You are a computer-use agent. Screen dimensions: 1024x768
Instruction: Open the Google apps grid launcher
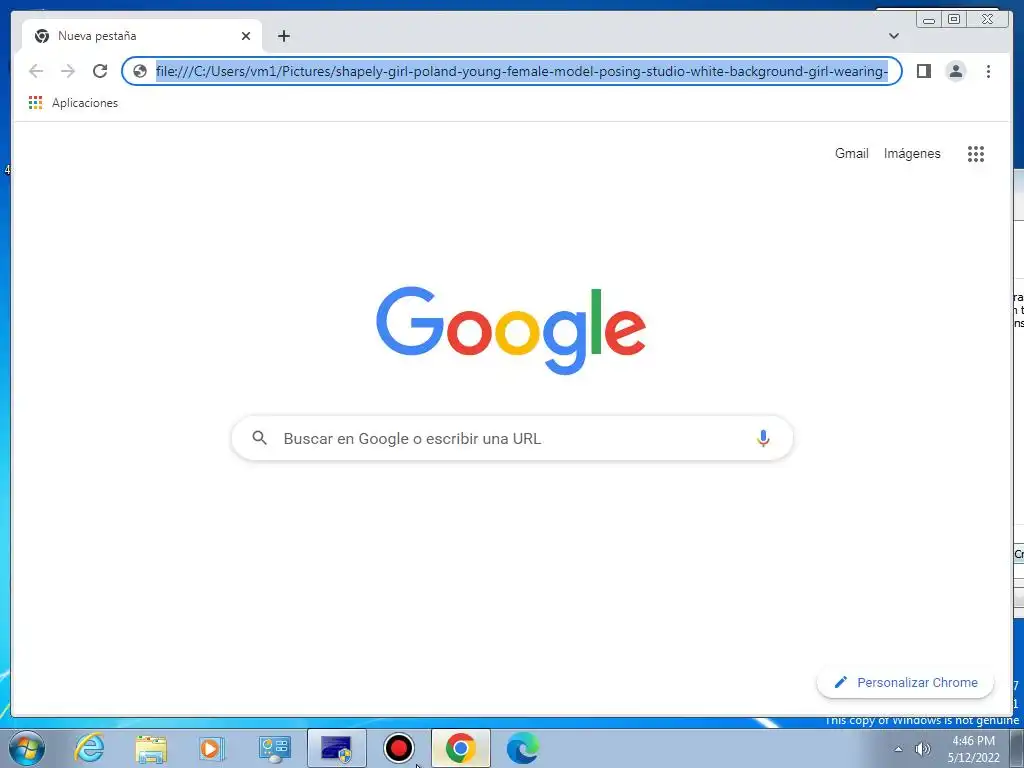click(x=976, y=153)
